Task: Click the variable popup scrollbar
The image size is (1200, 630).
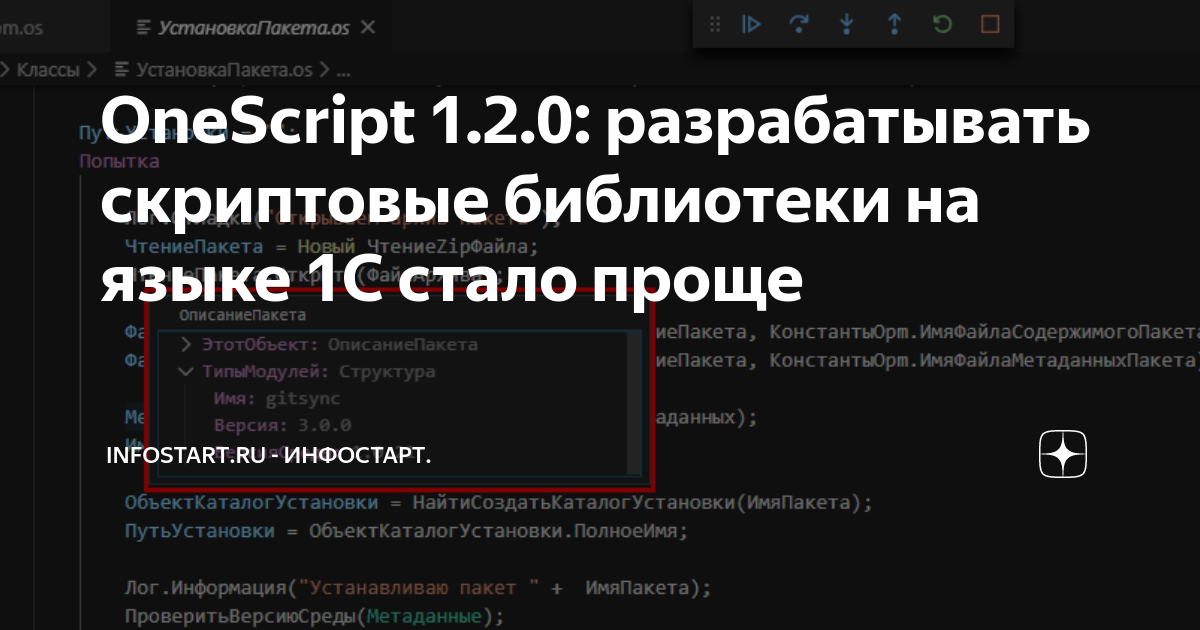Action: (634, 400)
